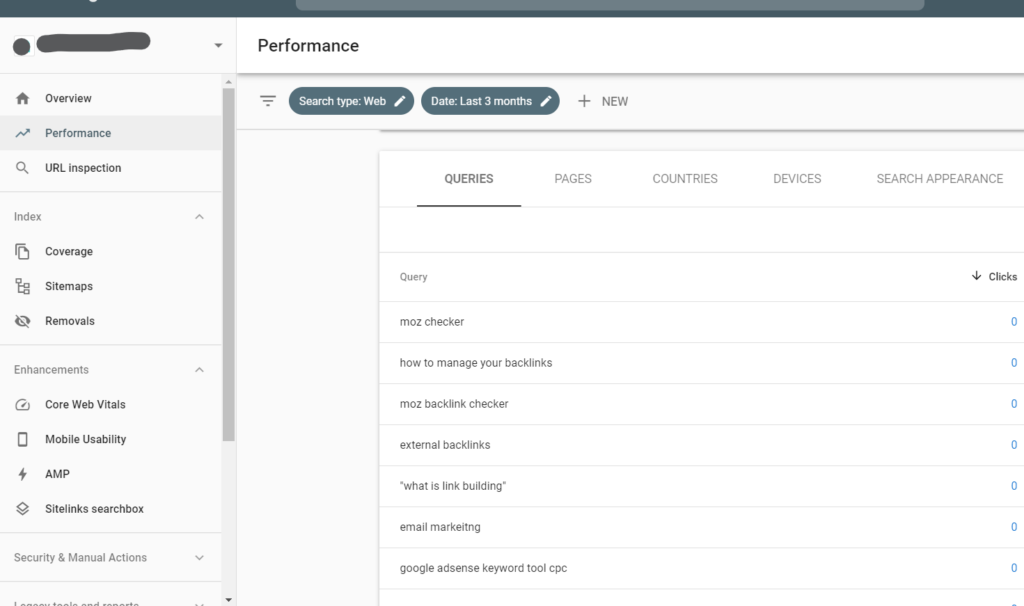Collapse the Enhancements section
The image size is (1024, 606).
coord(199,369)
